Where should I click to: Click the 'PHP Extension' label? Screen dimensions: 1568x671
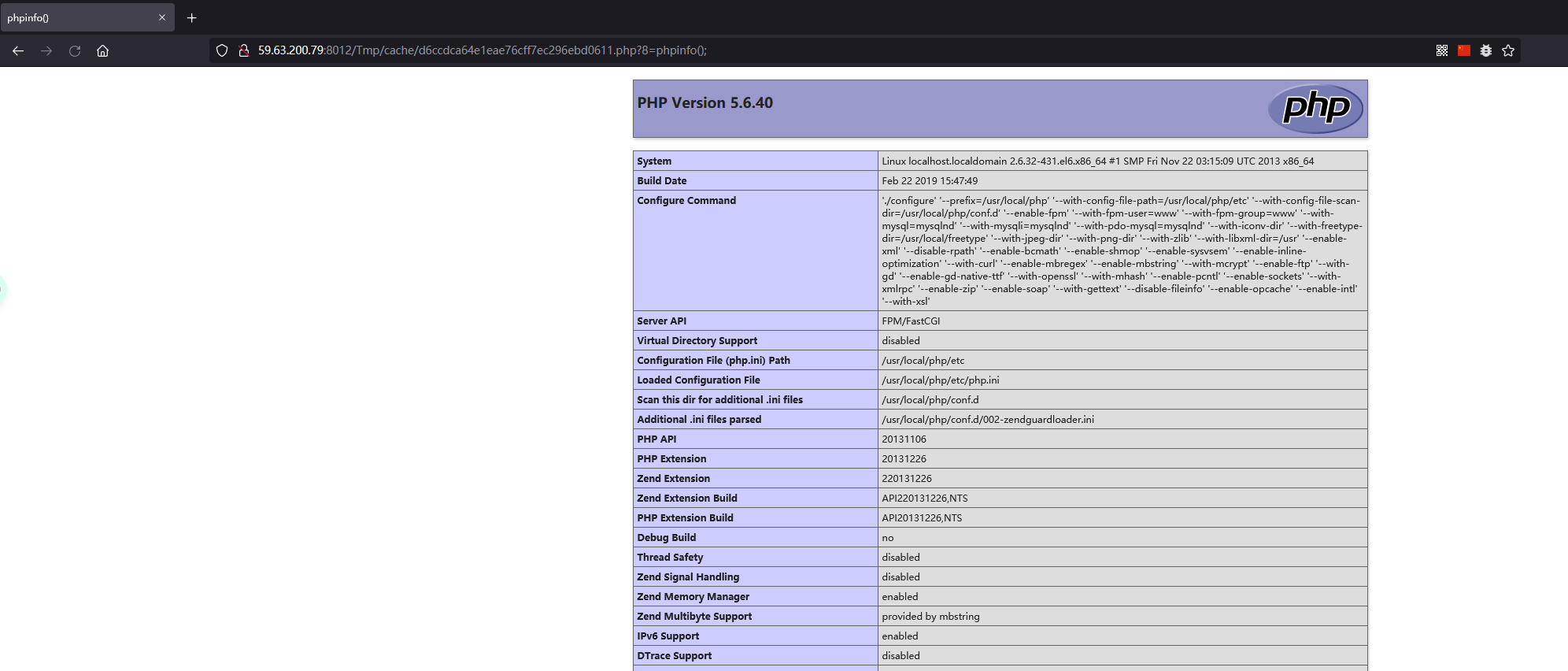click(672, 459)
